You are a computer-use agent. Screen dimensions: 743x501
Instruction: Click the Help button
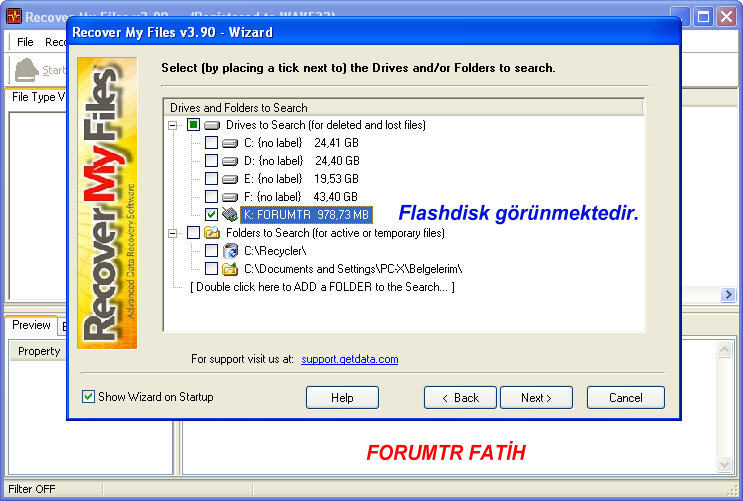[342, 398]
